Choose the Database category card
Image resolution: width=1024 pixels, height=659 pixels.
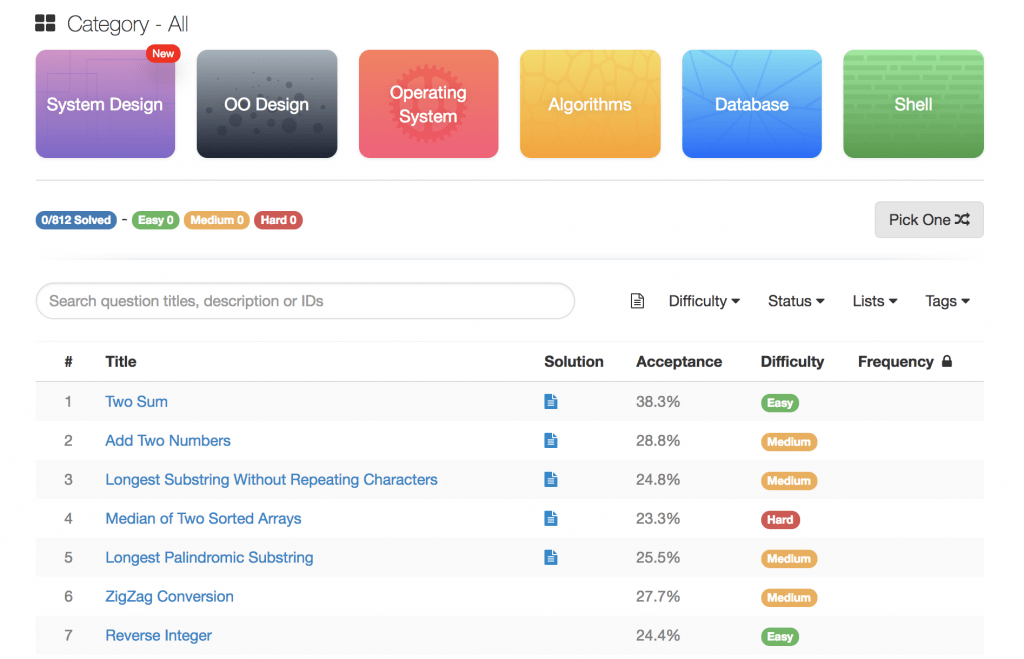[x=751, y=104]
